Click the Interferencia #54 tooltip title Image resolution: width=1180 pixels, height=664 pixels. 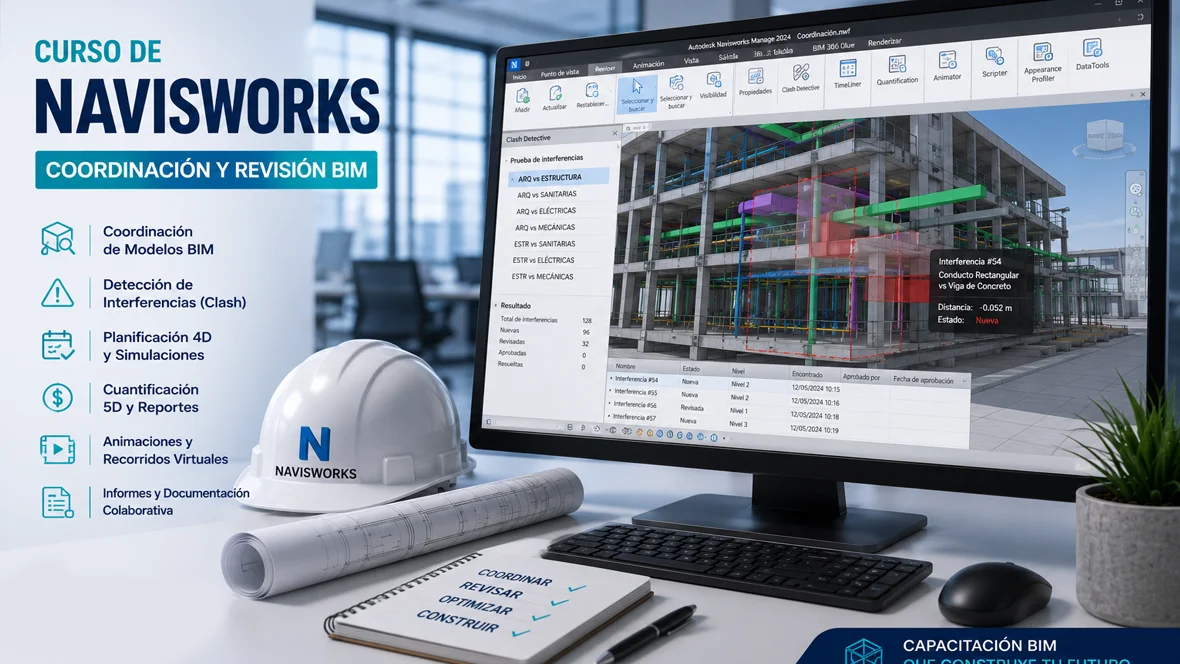[969, 261]
